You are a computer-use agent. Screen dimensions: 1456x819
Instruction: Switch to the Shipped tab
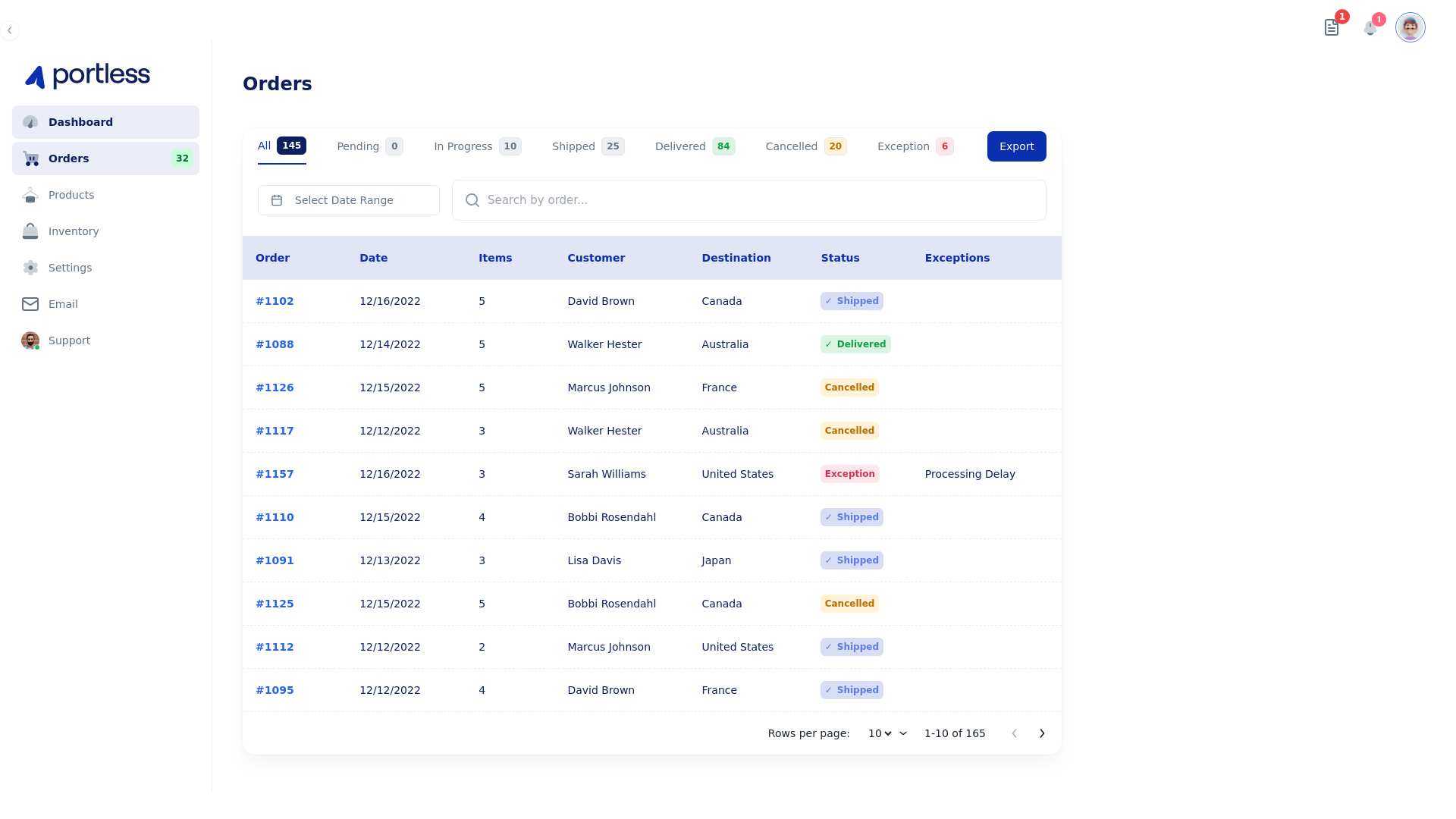pyautogui.click(x=588, y=146)
